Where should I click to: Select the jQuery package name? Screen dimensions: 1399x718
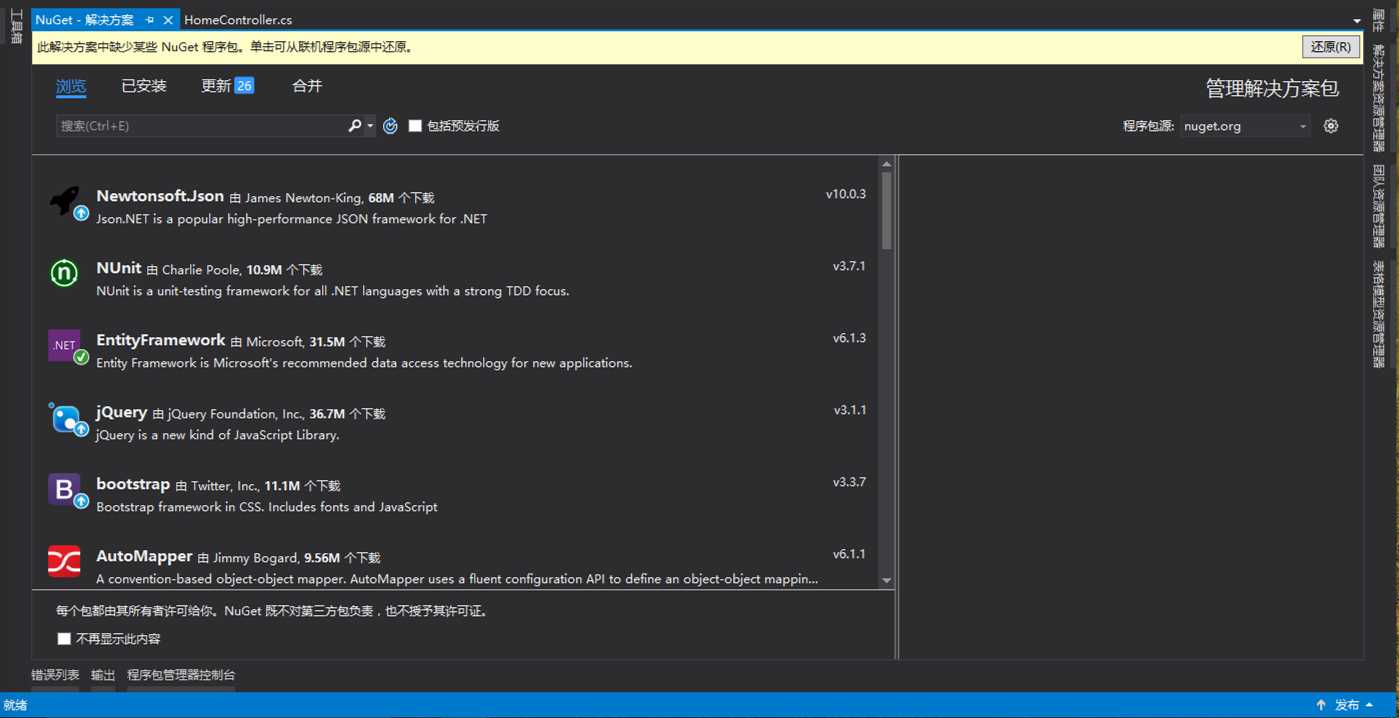point(122,412)
